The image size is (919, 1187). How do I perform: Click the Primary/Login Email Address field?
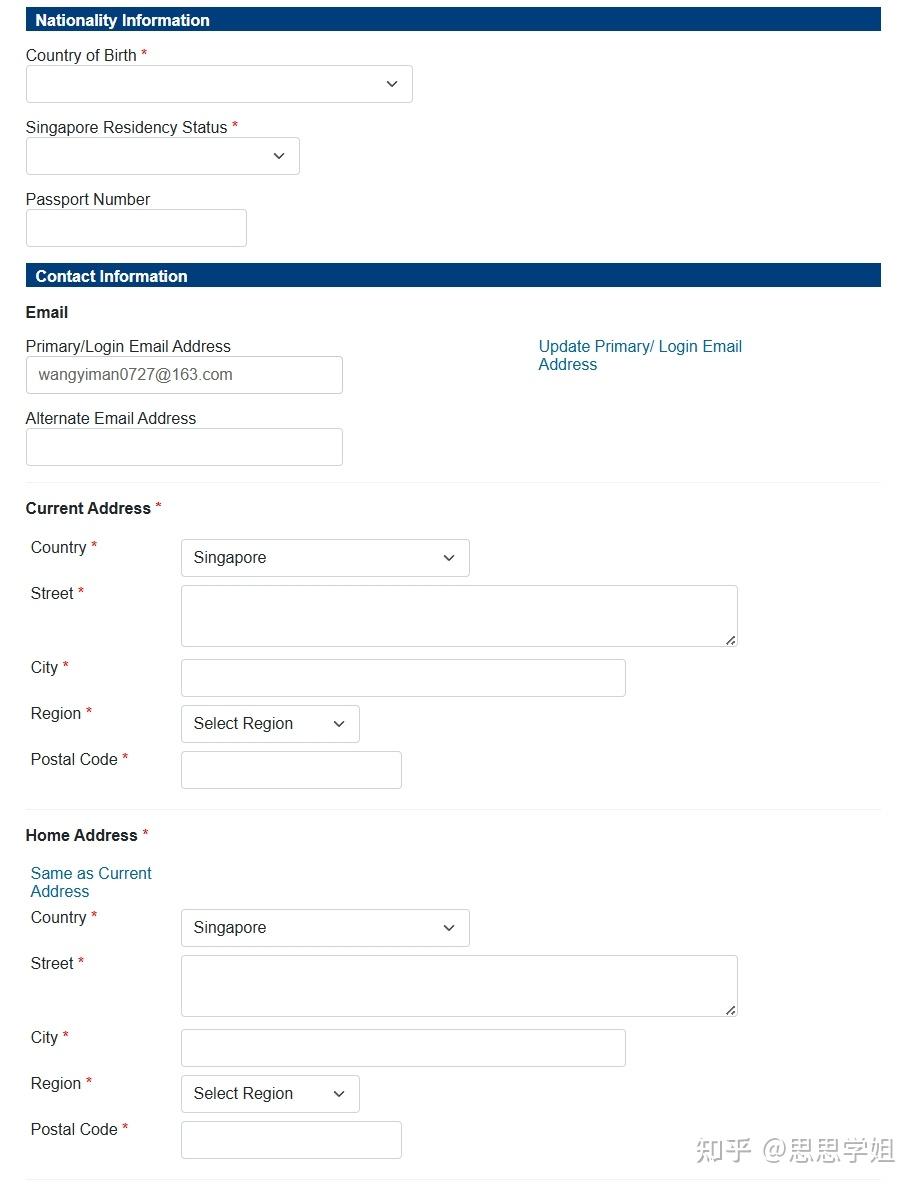184,375
